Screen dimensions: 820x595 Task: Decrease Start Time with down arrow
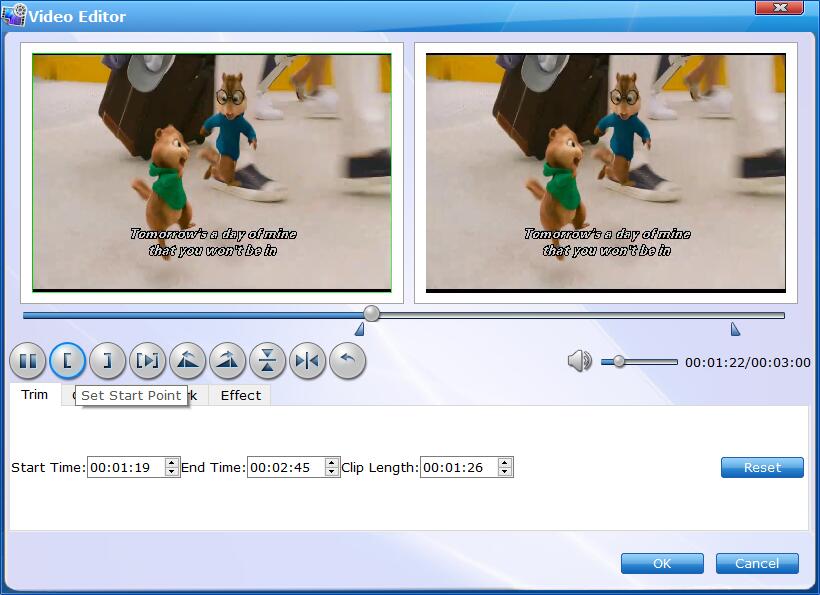click(172, 472)
